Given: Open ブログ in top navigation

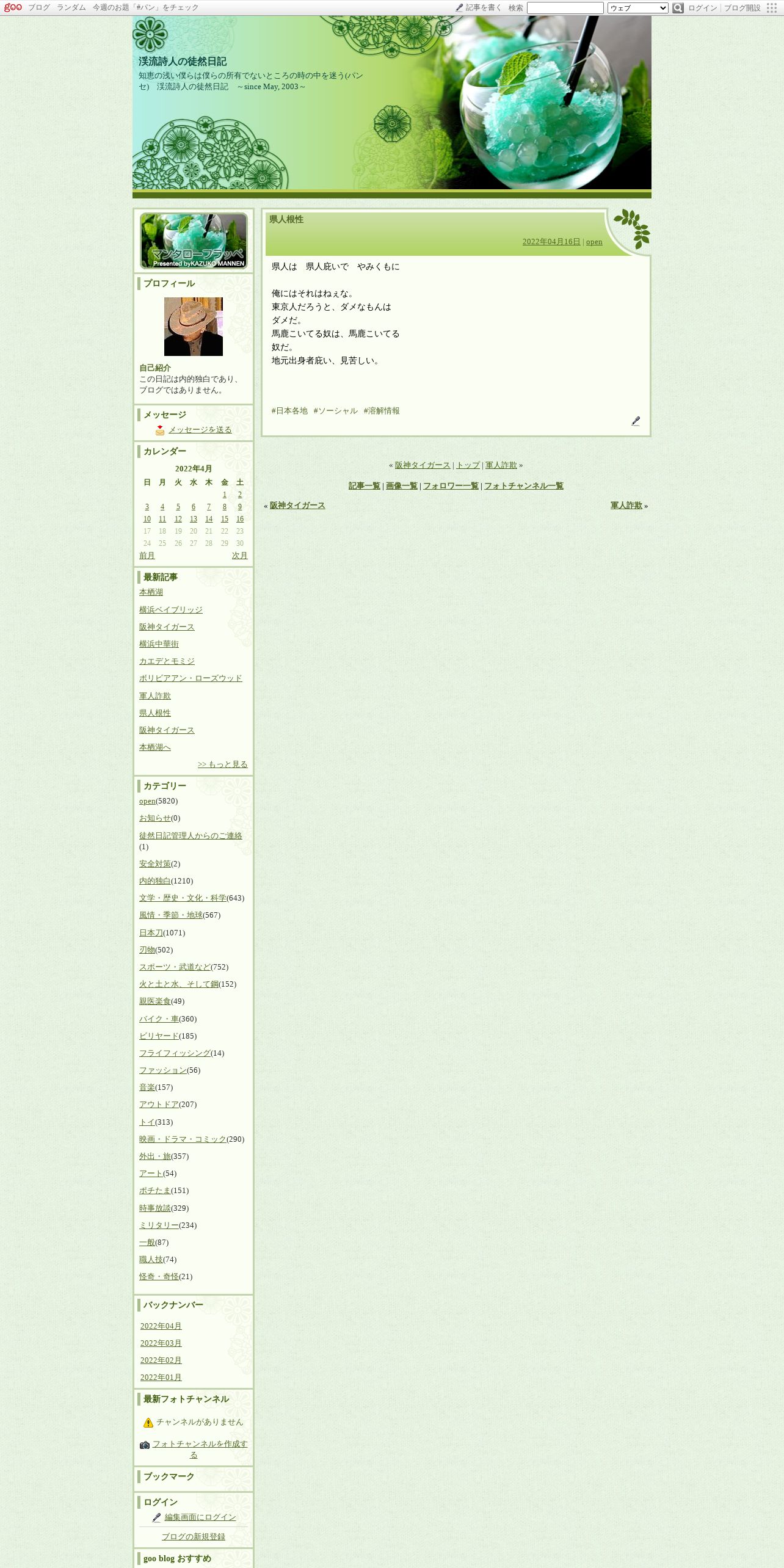Looking at the screenshot, I should (39, 8).
